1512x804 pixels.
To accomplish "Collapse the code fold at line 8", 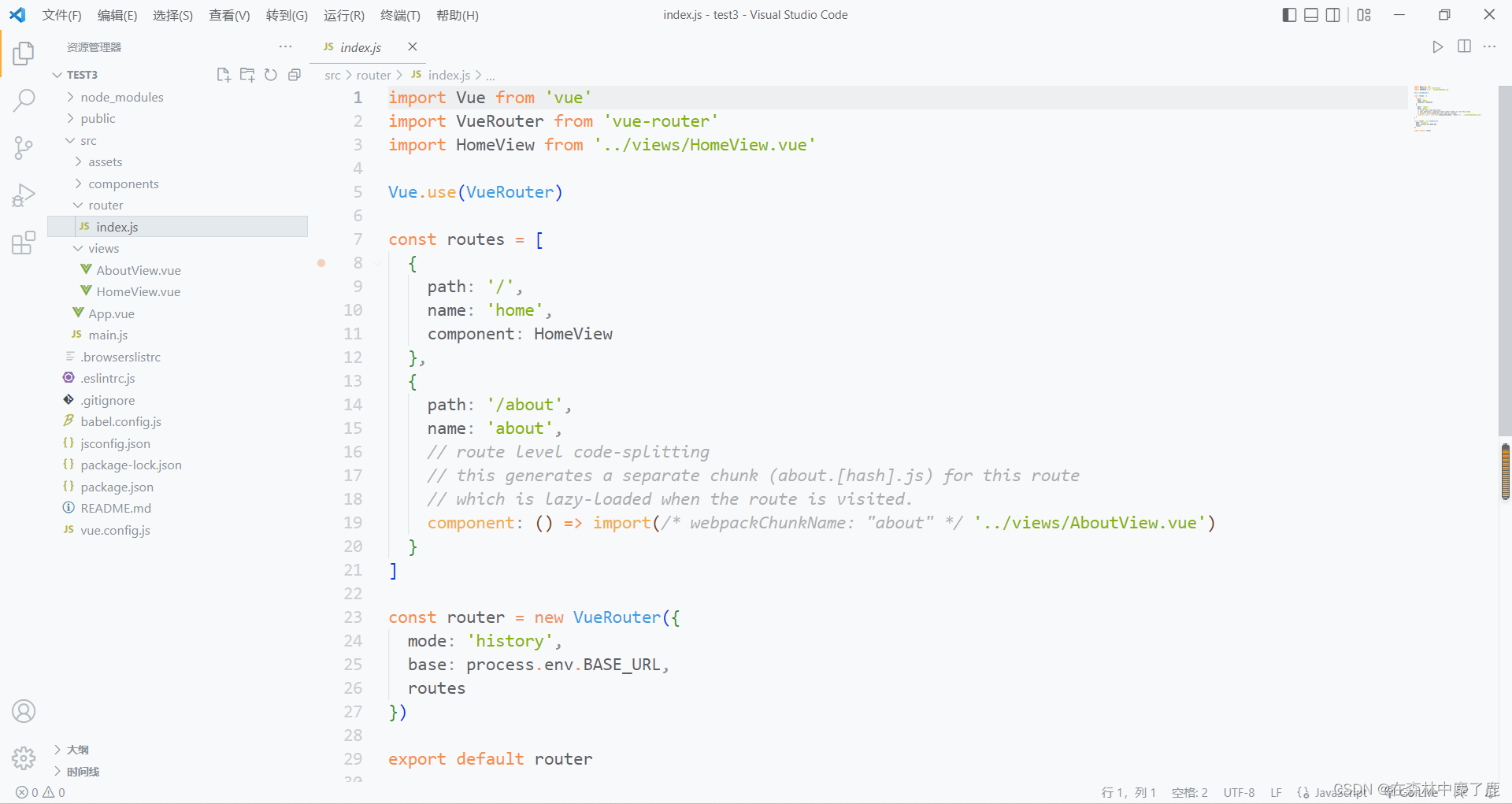I will 377,263.
